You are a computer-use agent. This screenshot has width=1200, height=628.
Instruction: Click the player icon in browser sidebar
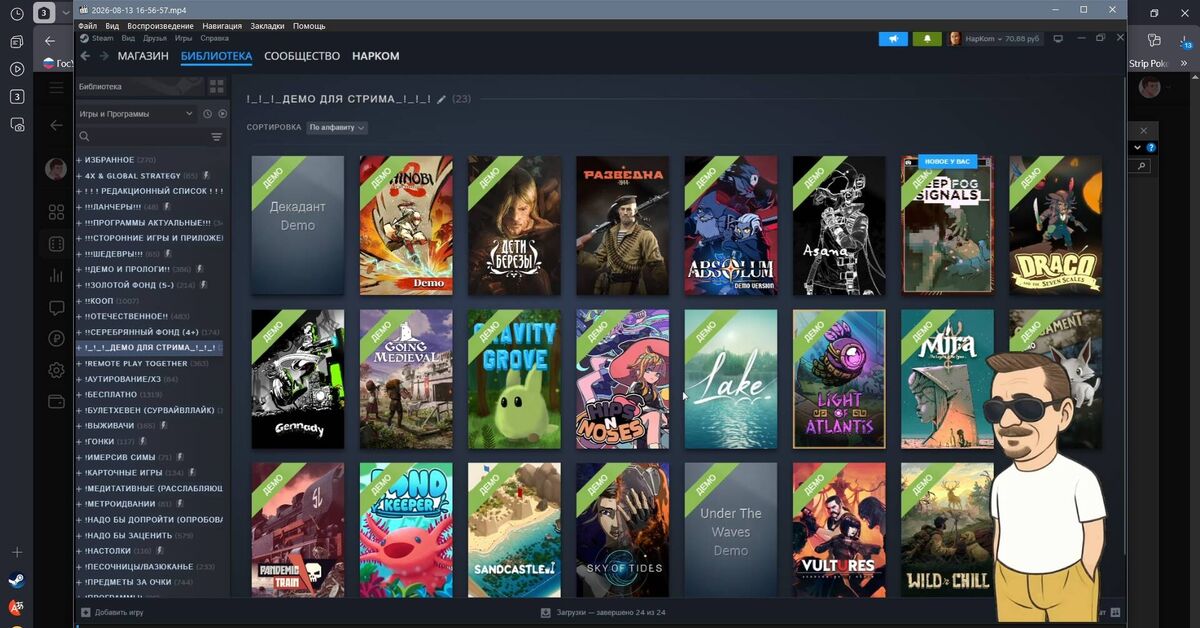click(x=17, y=69)
